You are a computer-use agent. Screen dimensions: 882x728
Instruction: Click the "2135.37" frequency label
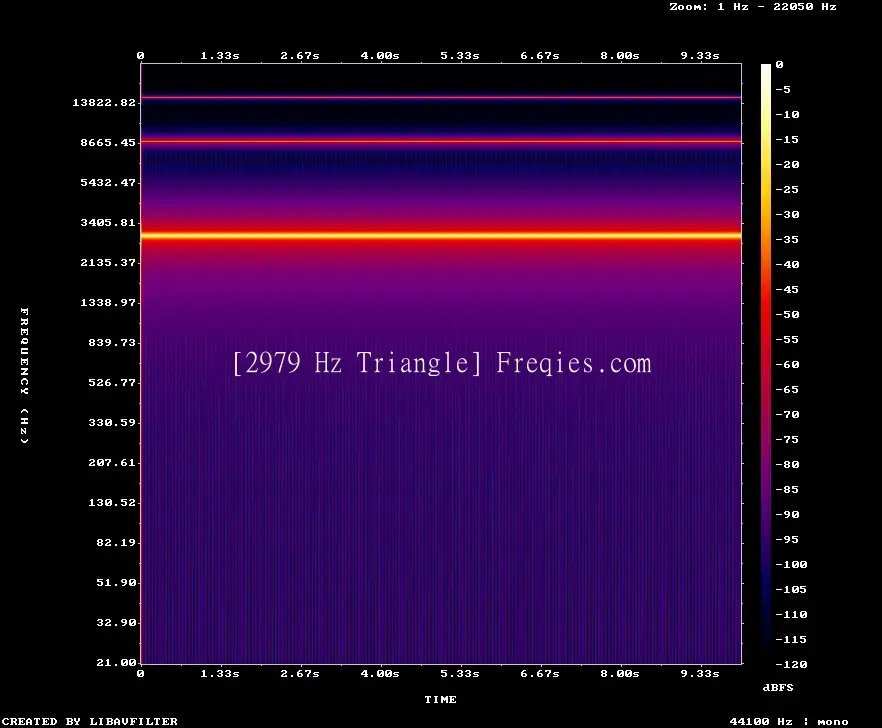[108, 262]
